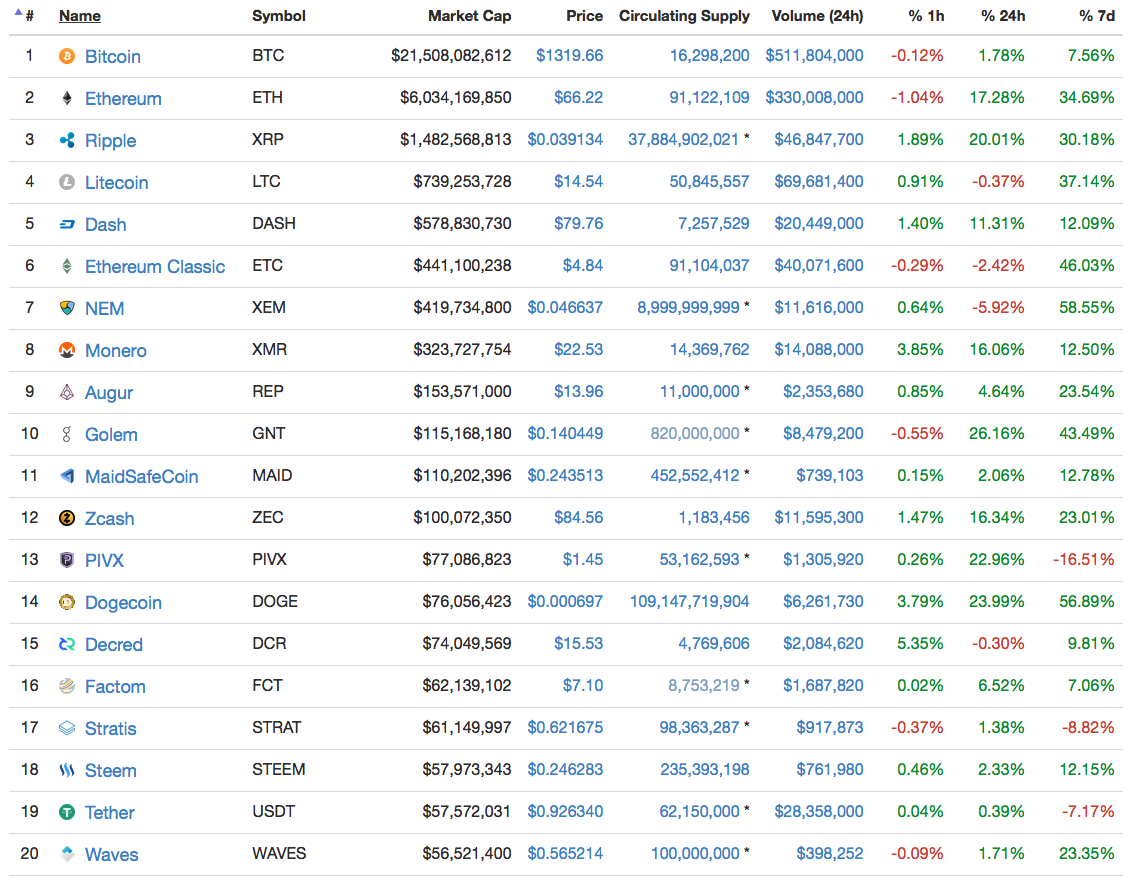This screenshot has height=881, width=1135.
Task: Sort by % 24h column header
Action: pos(1003,16)
